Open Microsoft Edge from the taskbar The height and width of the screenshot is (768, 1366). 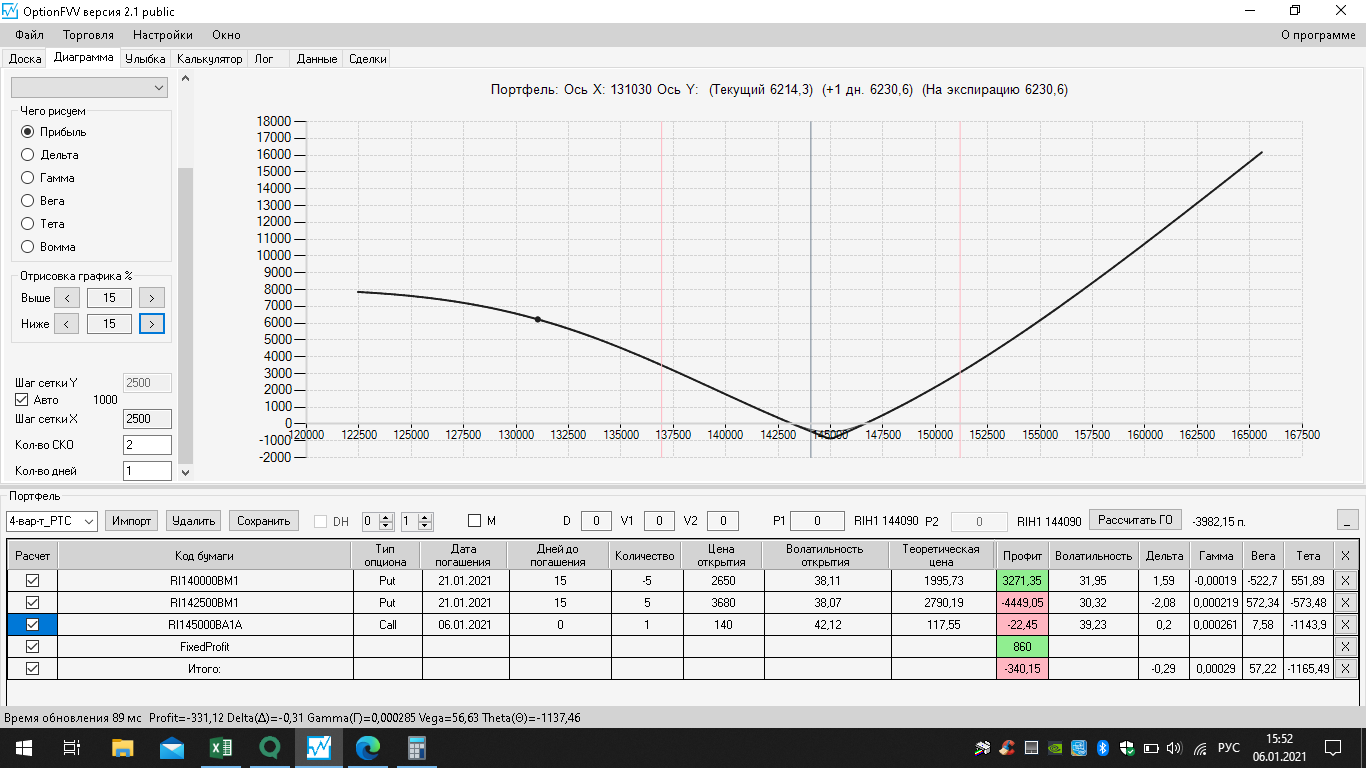368,747
